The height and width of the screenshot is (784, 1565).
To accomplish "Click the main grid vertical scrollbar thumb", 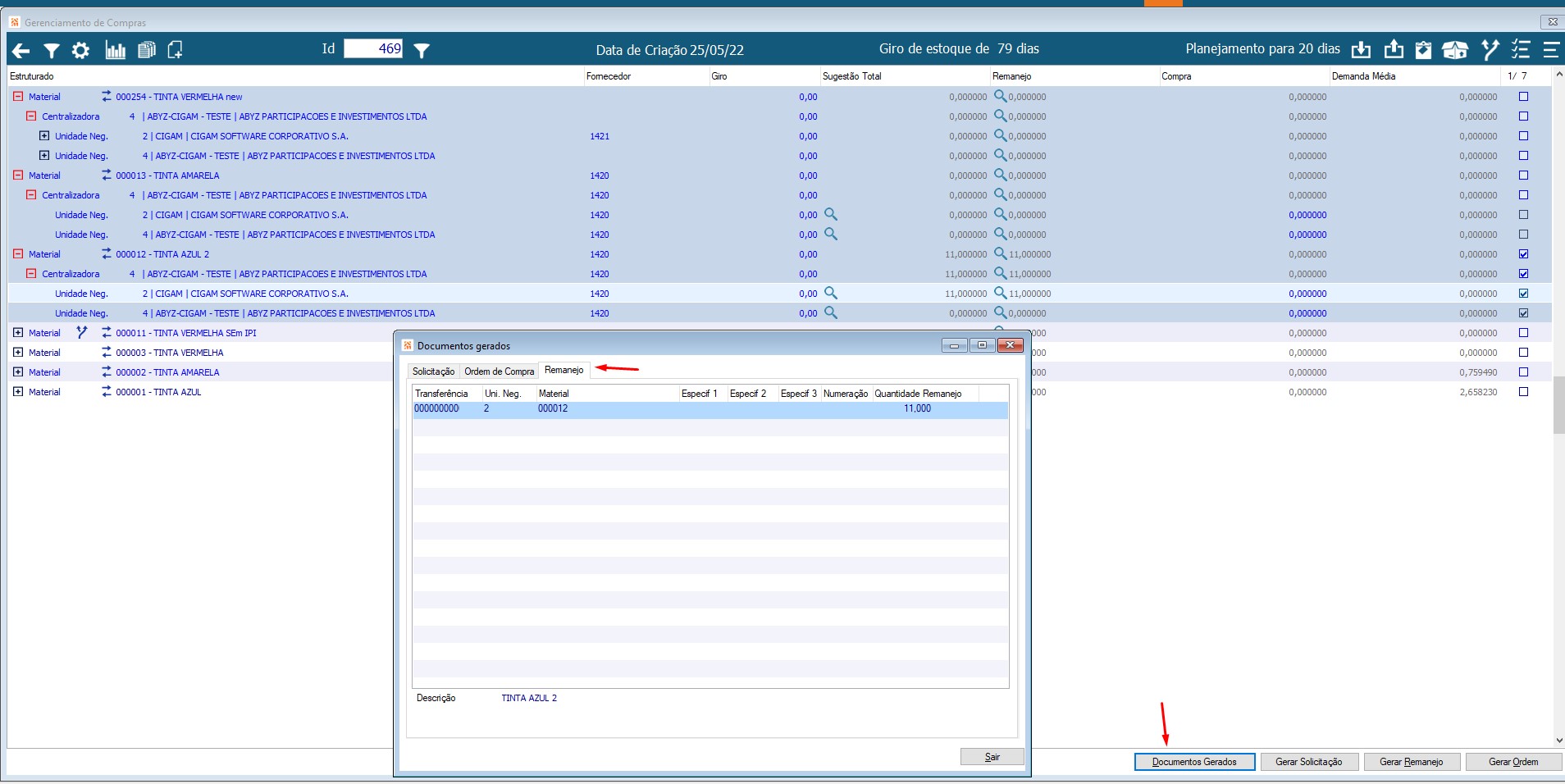I will (1558, 405).
